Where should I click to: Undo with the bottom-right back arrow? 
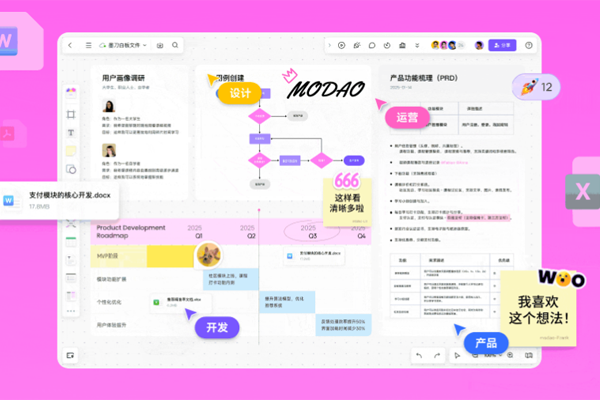pyautogui.click(x=419, y=355)
